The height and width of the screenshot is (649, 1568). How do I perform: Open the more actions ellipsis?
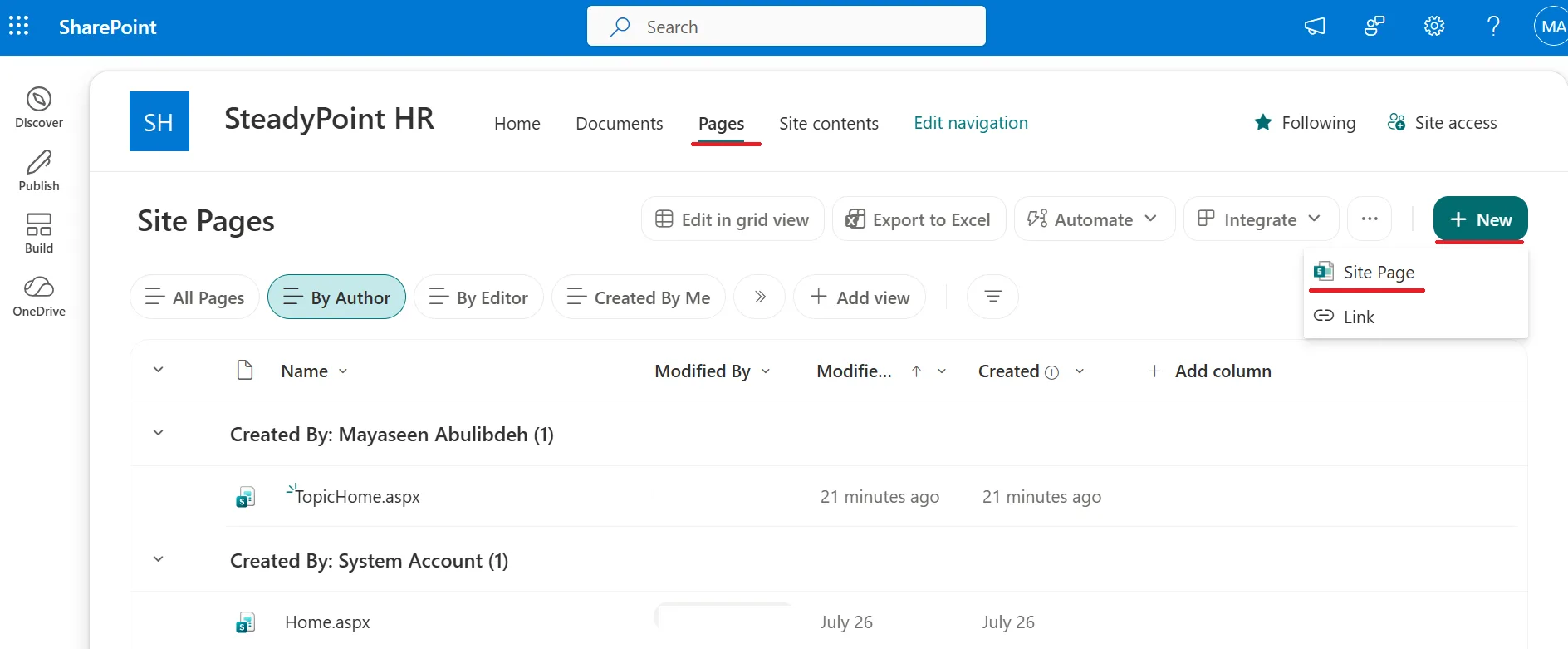click(1370, 219)
